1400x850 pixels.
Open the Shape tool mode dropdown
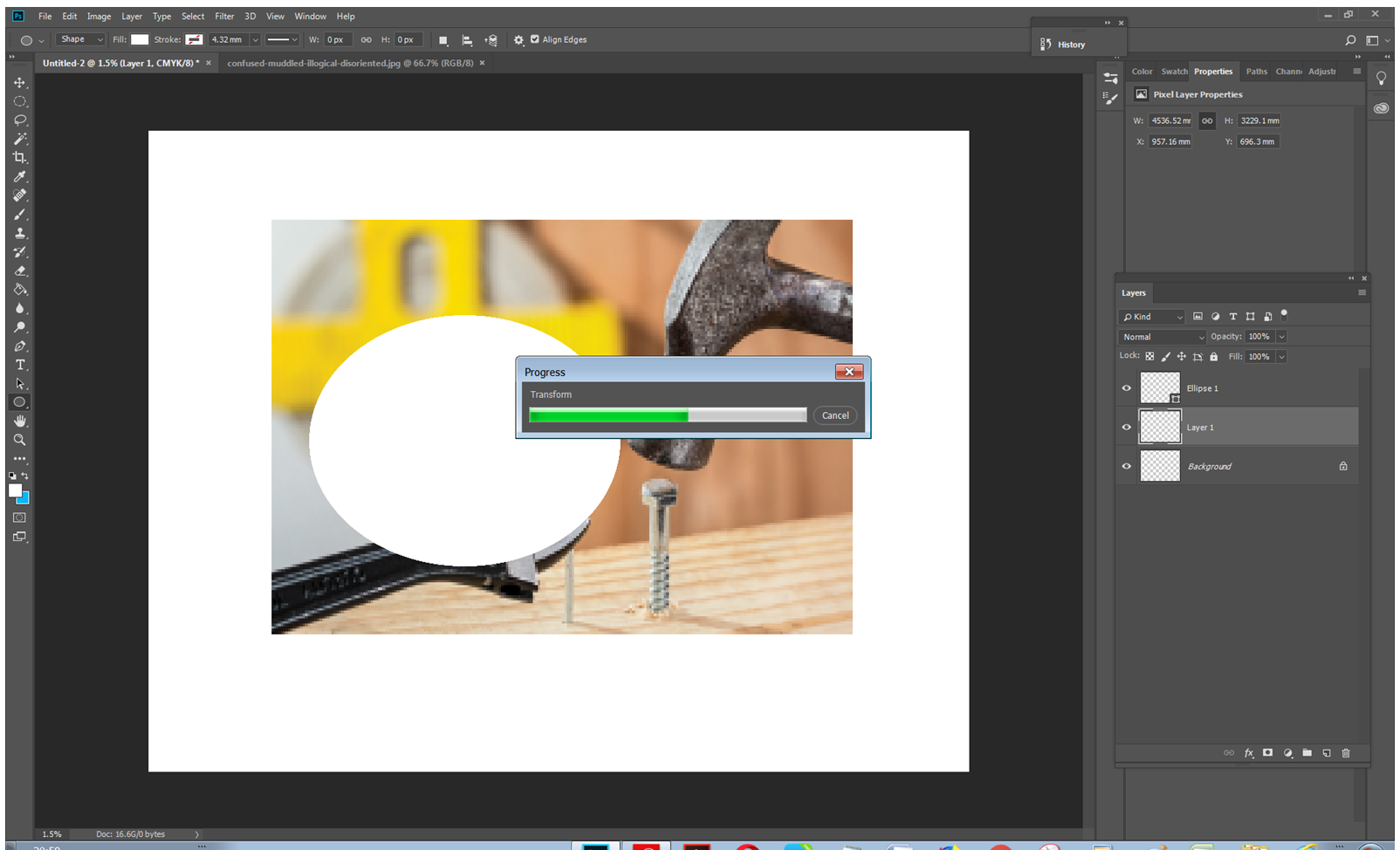point(80,39)
